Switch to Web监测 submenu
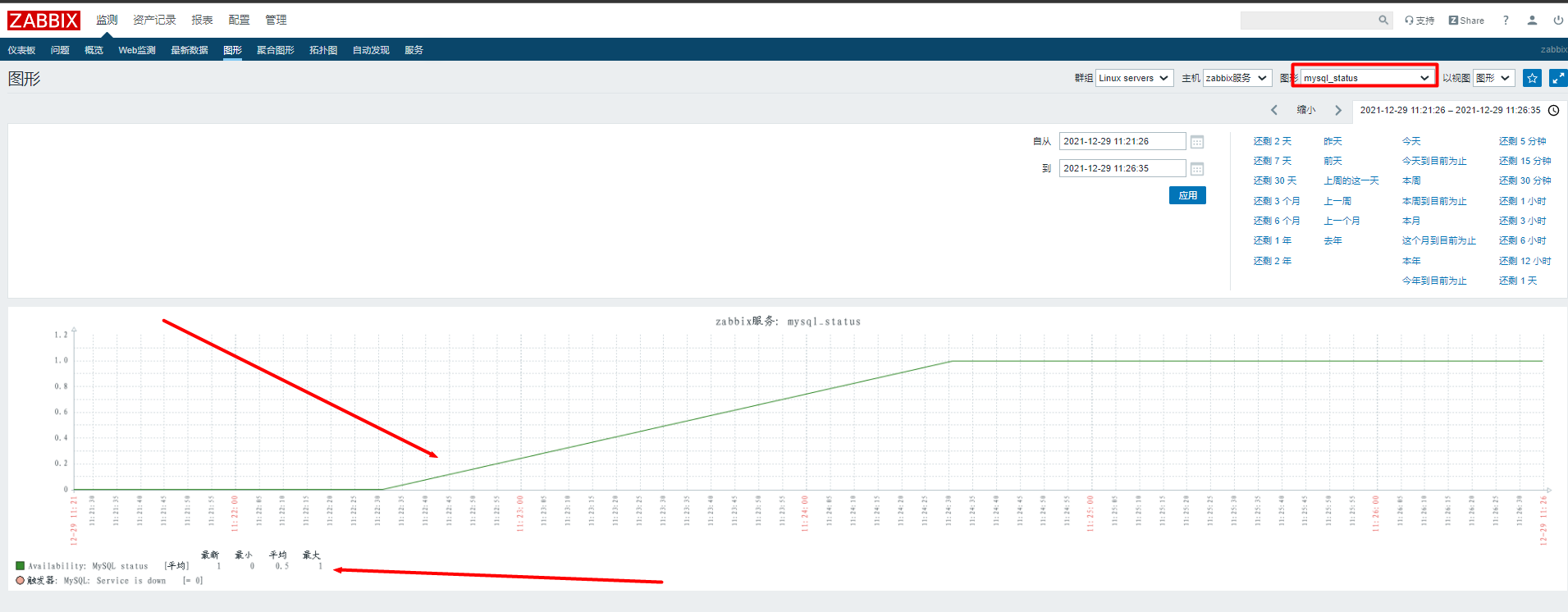This screenshot has height=612, width=1568. tap(137, 50)
